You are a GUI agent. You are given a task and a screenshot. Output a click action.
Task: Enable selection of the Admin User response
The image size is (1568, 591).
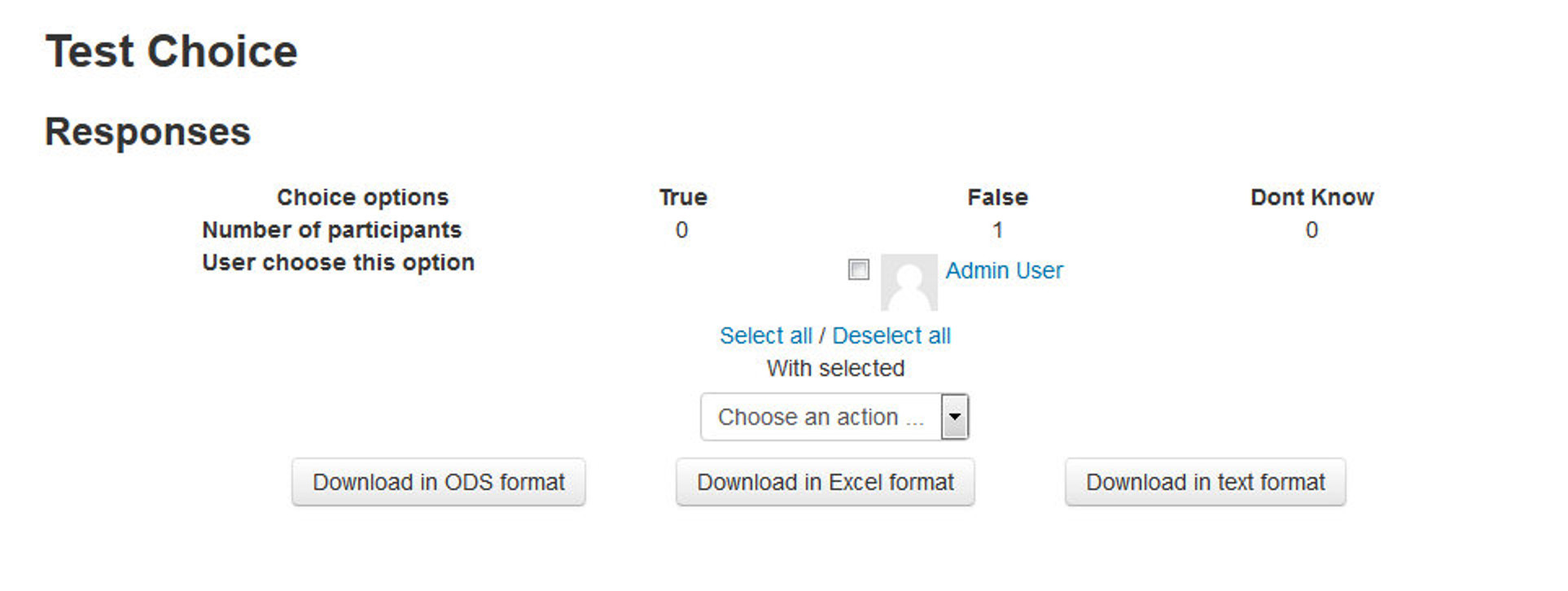[x=860, y=269]
